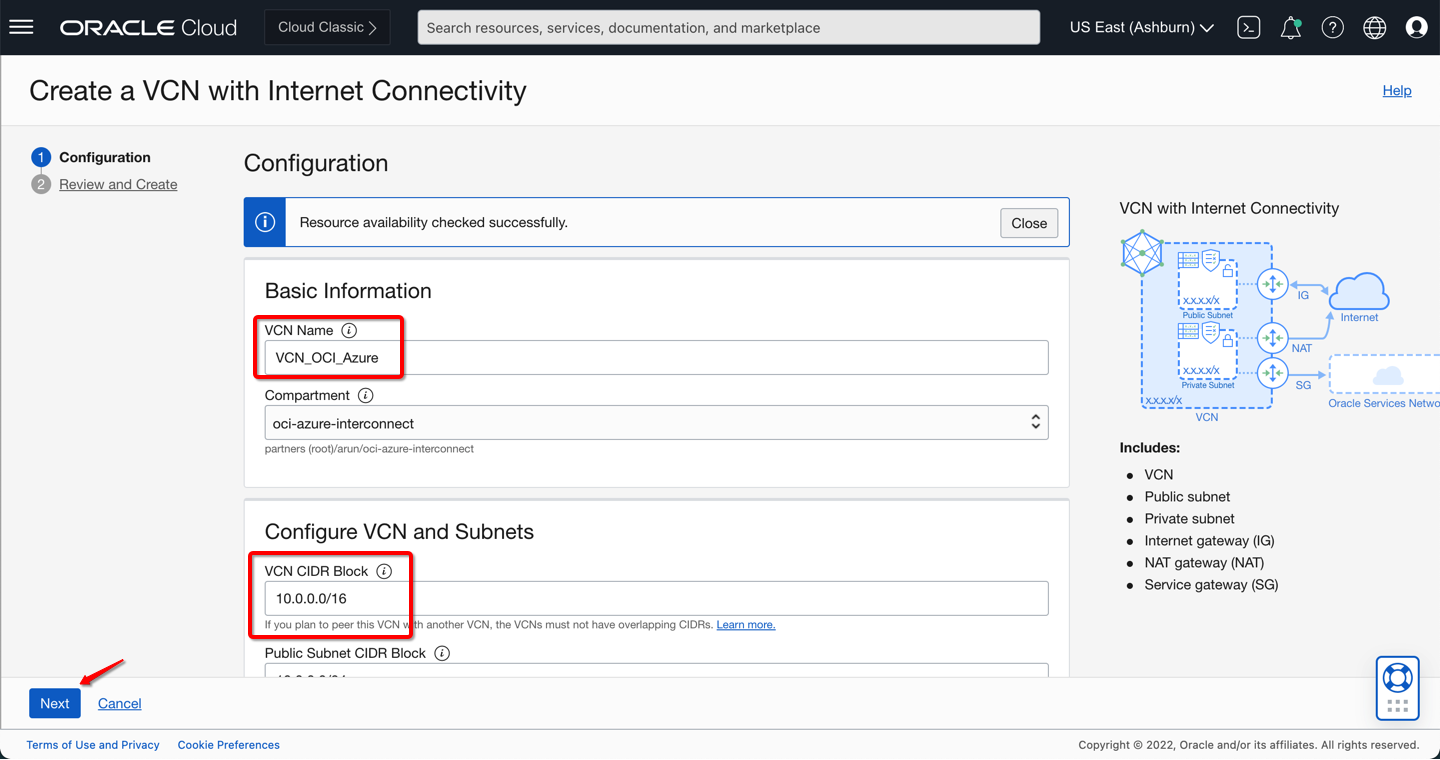This screenshot has width=1440, height=760.
Task: Click the VCN Name info icon
Action: (349, 331)
